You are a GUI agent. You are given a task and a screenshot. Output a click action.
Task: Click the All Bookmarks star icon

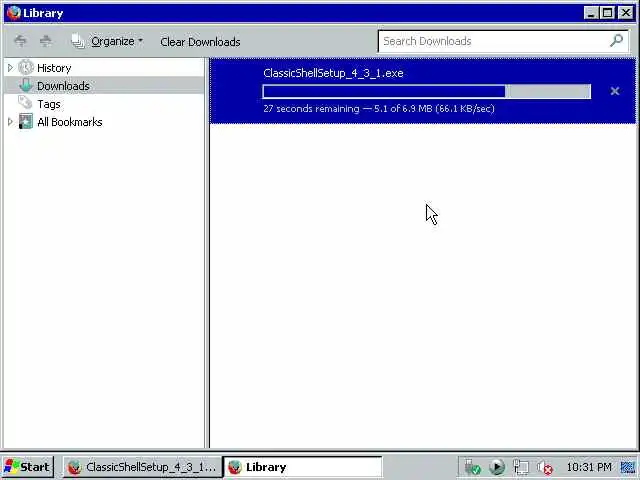pos(26,122)
